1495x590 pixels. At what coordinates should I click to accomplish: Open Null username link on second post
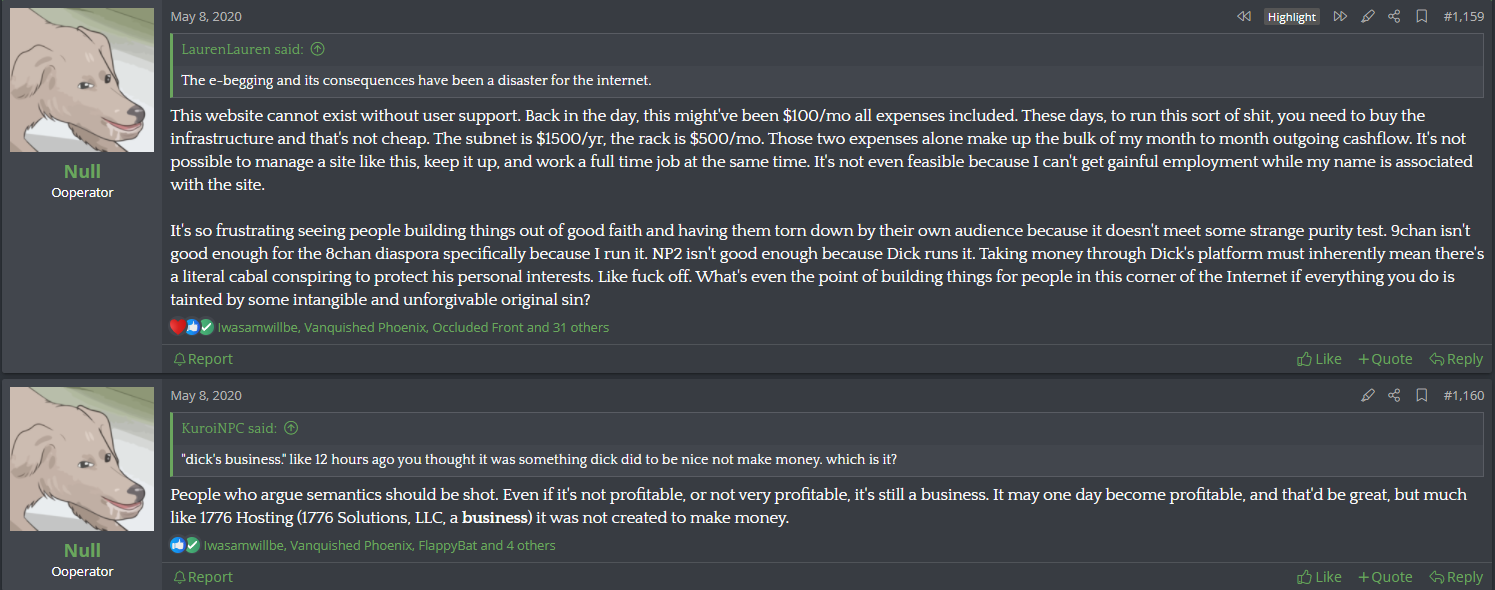point(82,550)
